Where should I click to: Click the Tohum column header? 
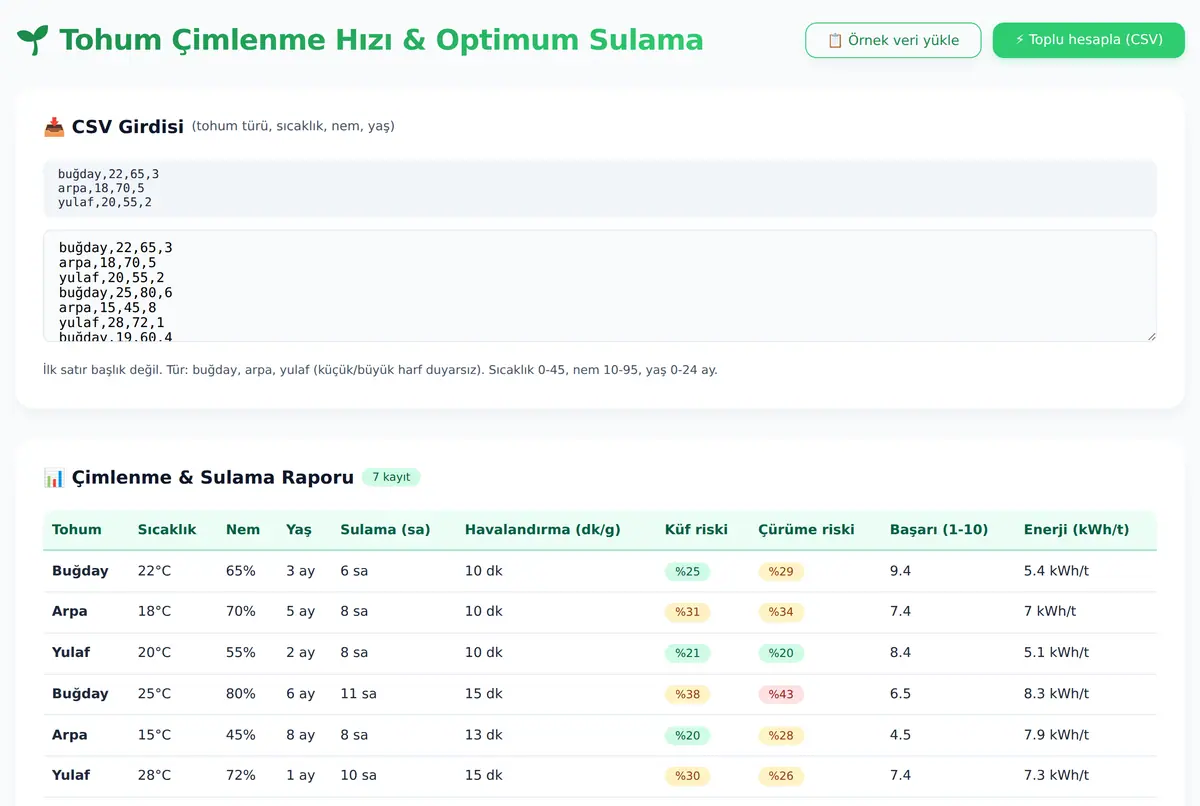(77, 530)
